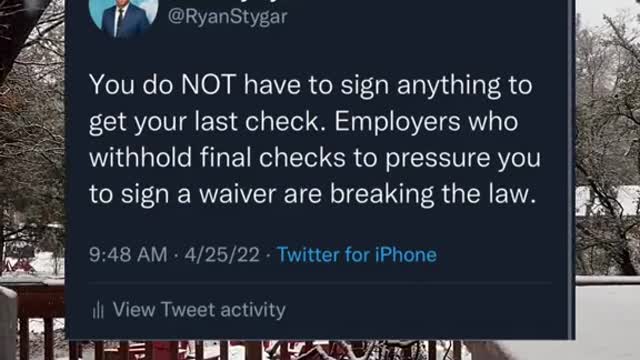The width and height of the screenshot is (640, 360).
Task: Click the 4/25/22 tweet date
Action: [222, 255]
